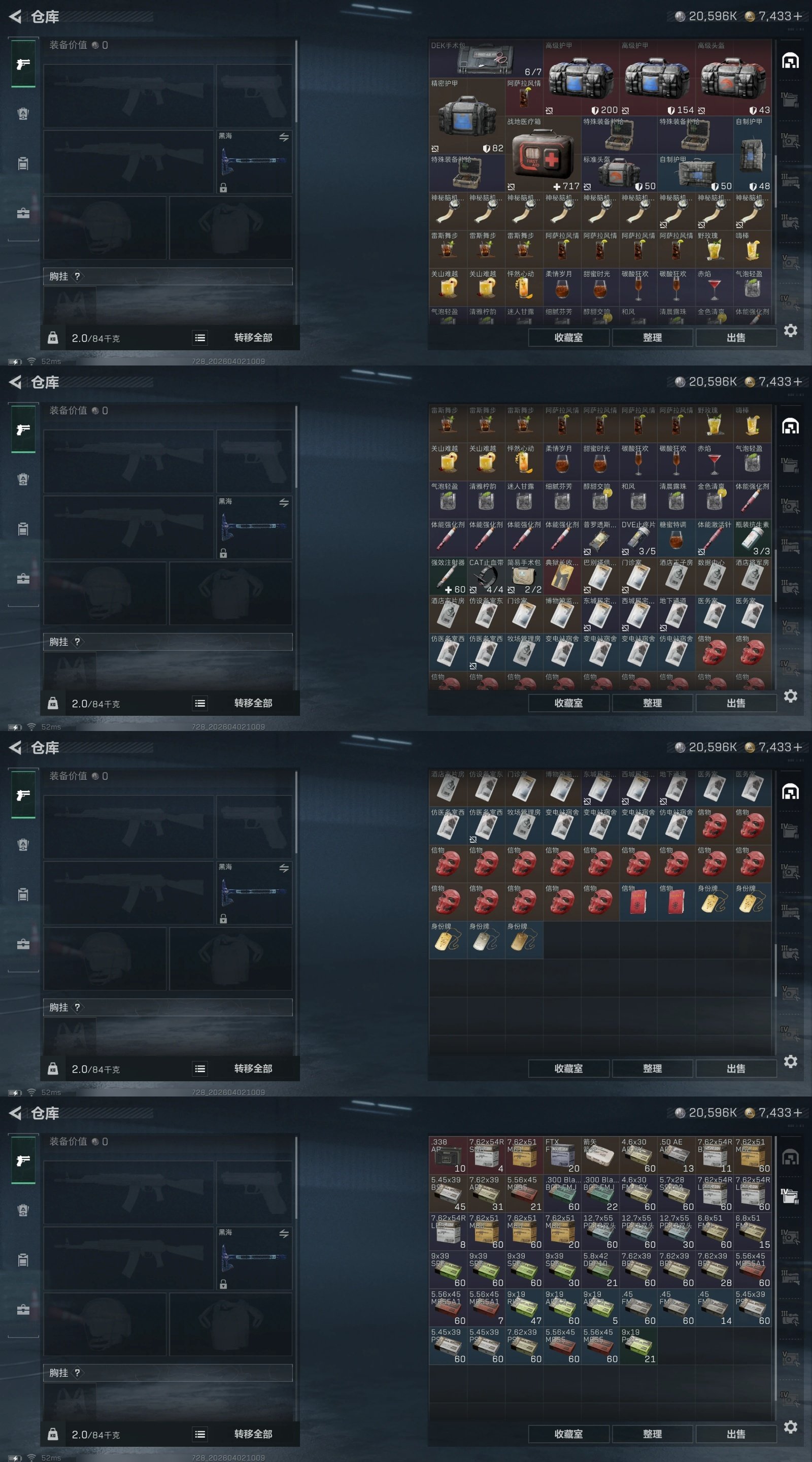Viewport: 812px width, 1462px height.
Task: Select the 箭矢 arrows case
Action: point(600,1155)
